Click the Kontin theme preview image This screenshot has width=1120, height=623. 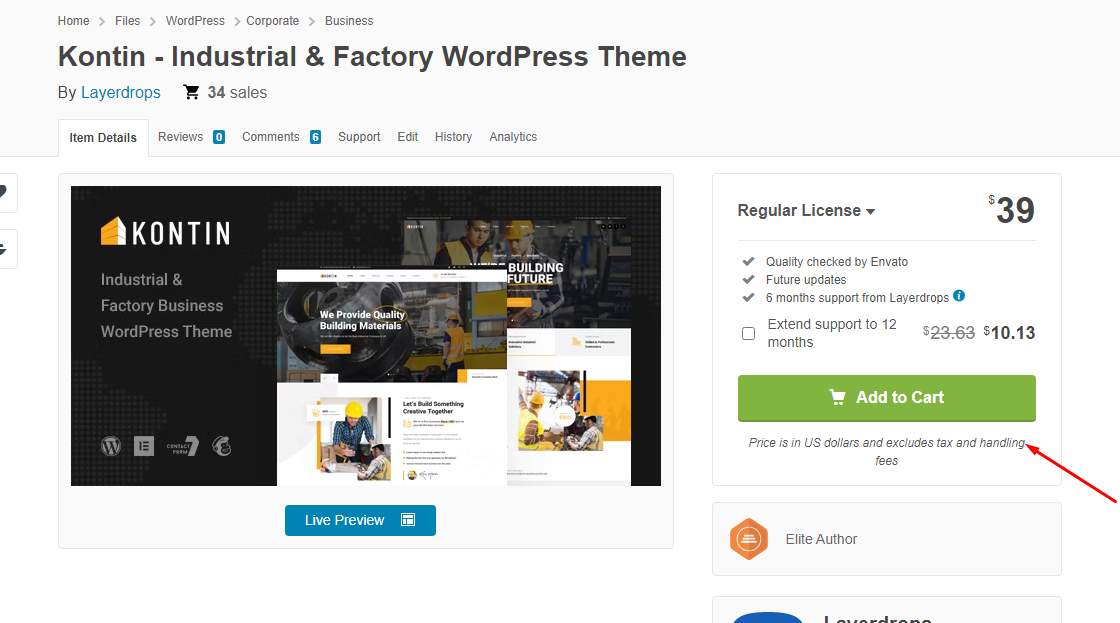pyautogui.click(x=366, y=336)
